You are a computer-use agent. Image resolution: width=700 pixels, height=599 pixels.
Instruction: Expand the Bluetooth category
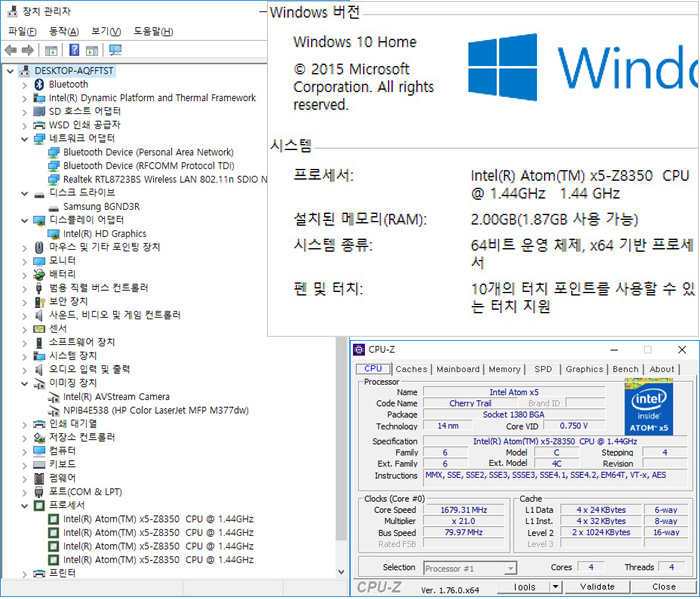click(x=25, y=85)
